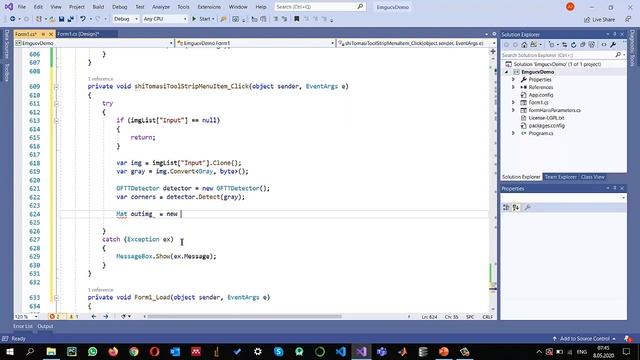
Task: Collapse the shiTomasiToolStripMenuItem_Click method outline
Action: [56, 87]
